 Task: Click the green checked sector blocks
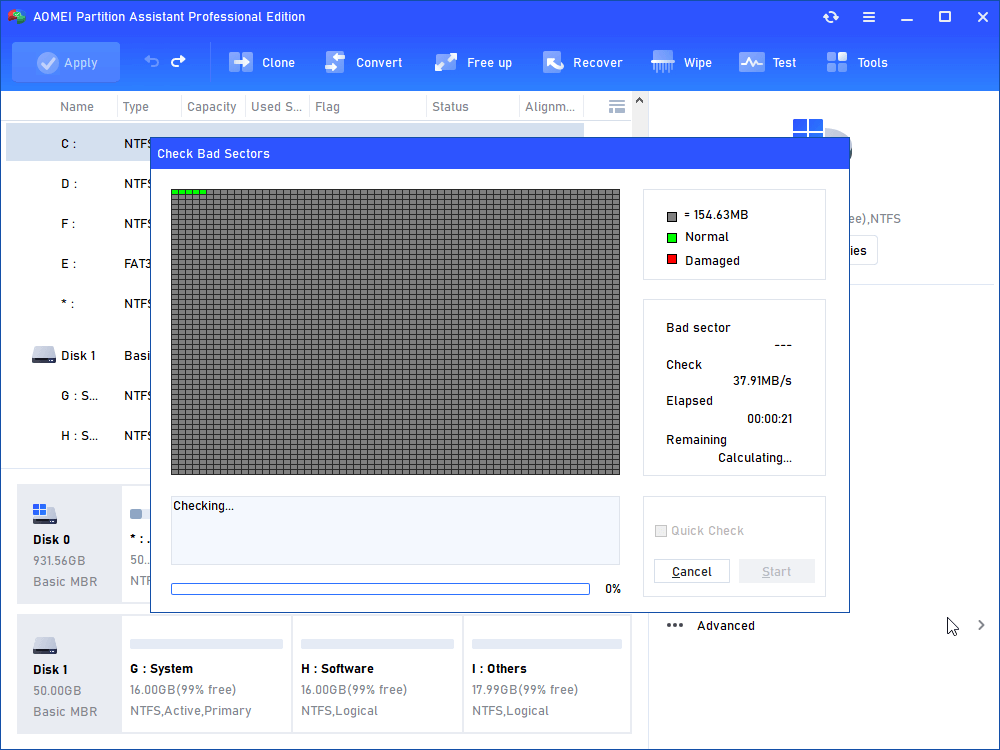(189, 192)
